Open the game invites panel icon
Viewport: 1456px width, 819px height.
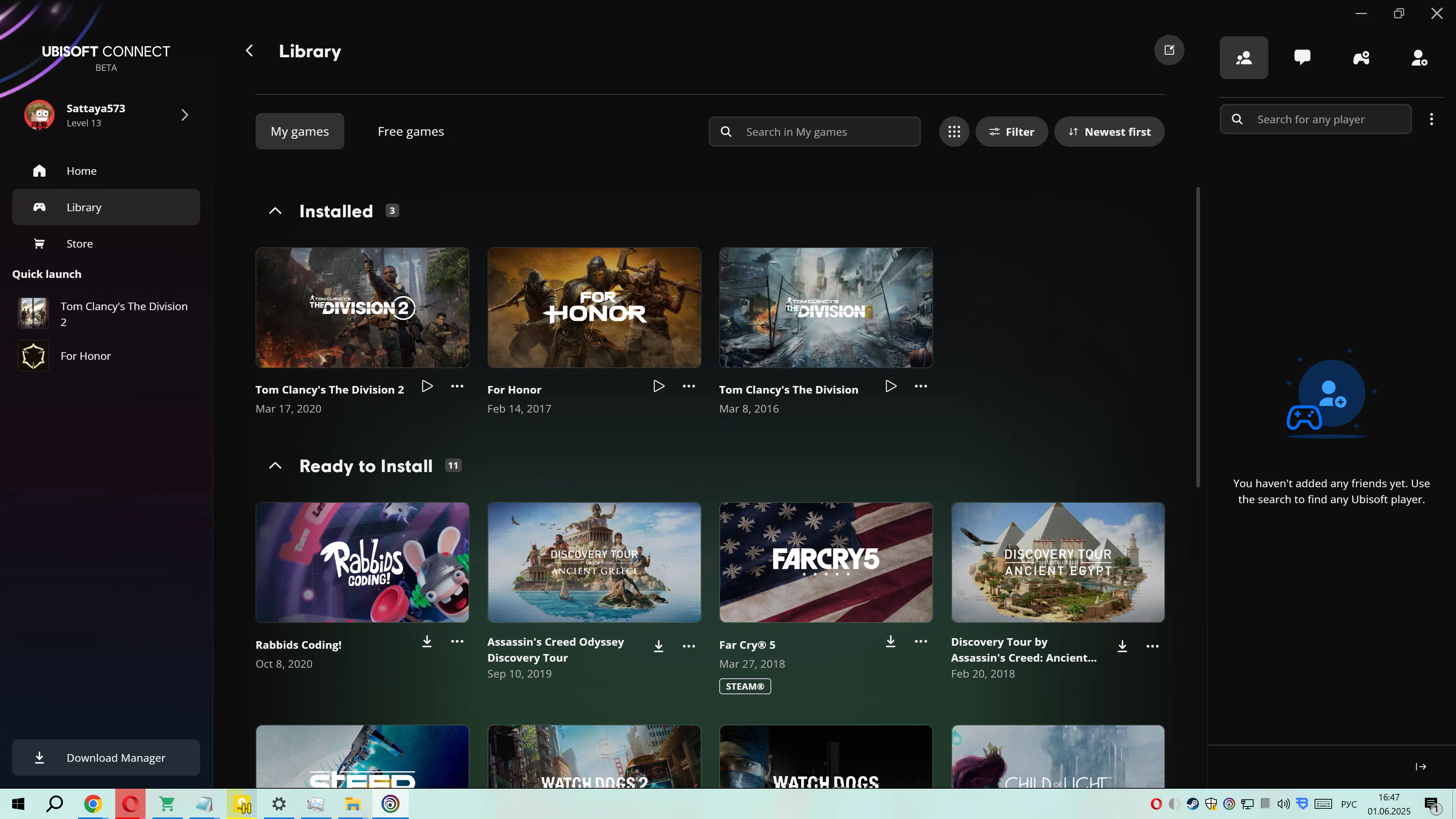[x=1361, y=58]
